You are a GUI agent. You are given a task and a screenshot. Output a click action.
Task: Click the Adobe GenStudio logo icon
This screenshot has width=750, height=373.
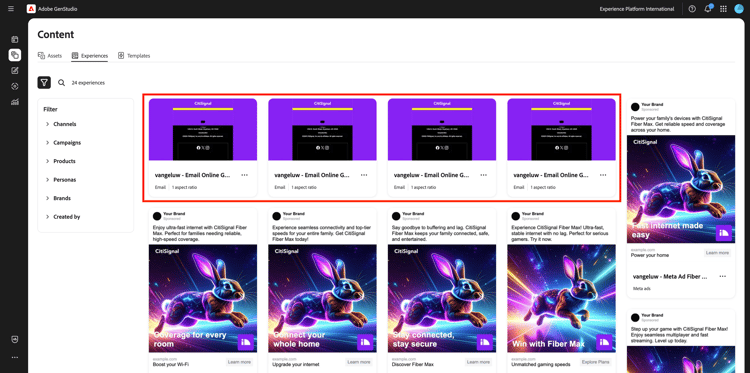[x=31, y=9]
